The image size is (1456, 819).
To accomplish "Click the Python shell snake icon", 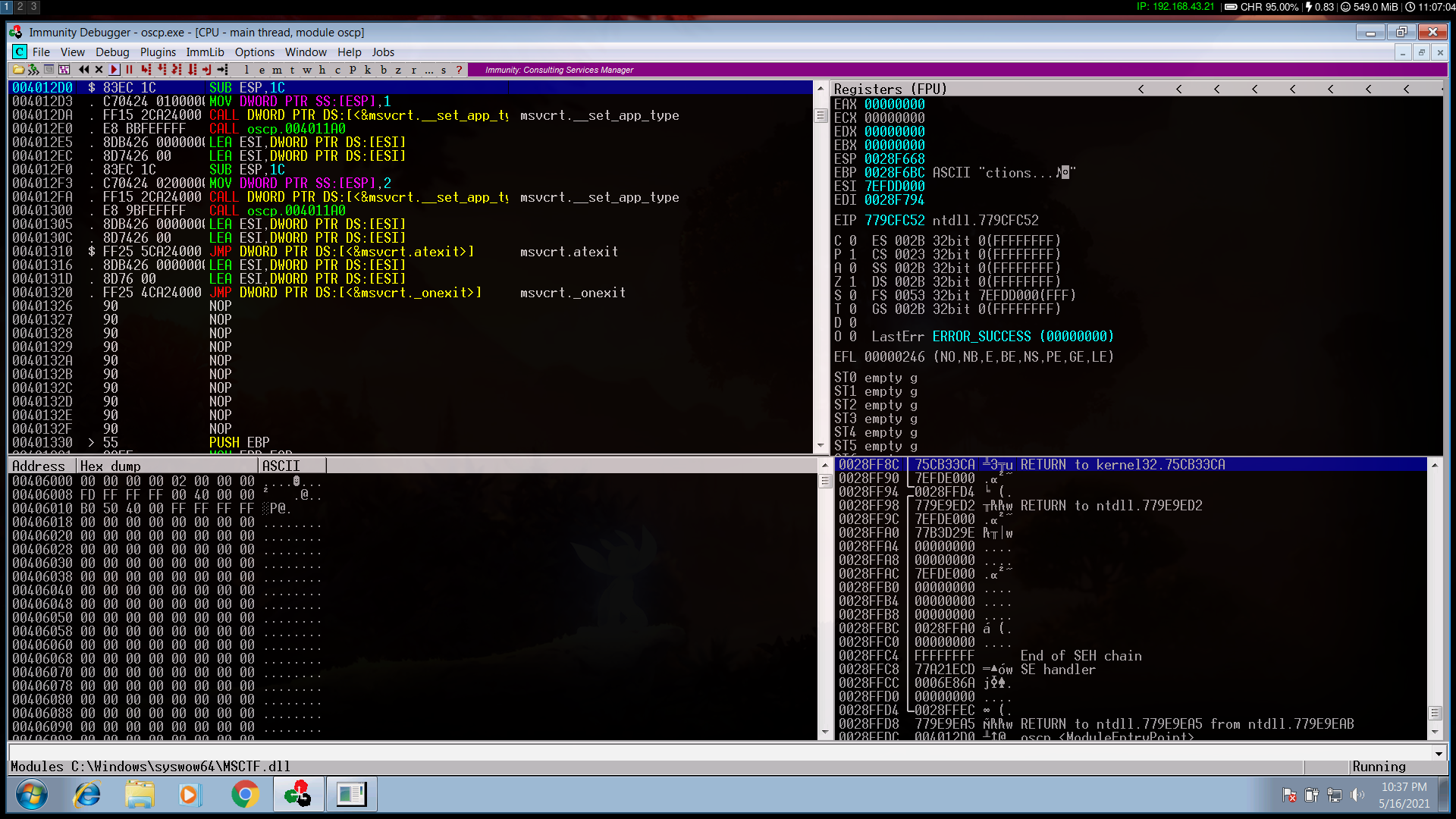I will (x=33, y=70).
